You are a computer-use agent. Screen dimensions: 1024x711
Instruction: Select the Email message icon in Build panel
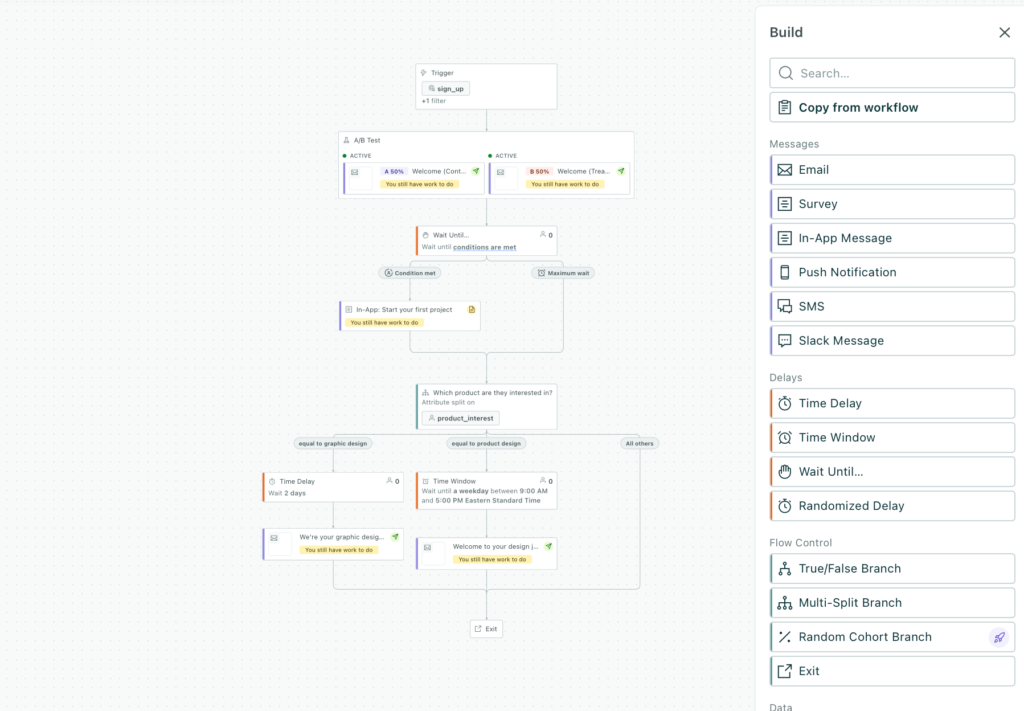787,169
